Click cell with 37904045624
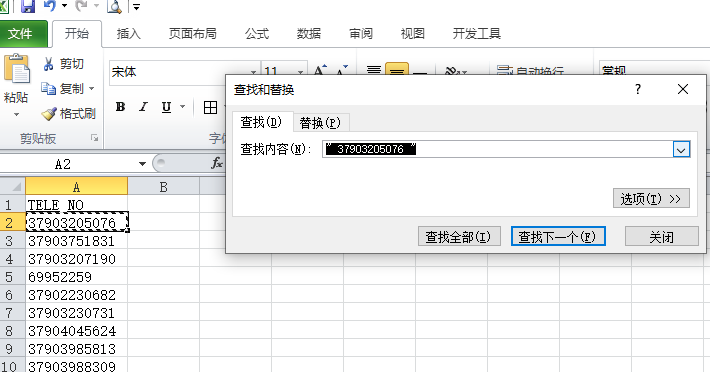The height and width of the screenshot is (372, 710). [77, 331]
